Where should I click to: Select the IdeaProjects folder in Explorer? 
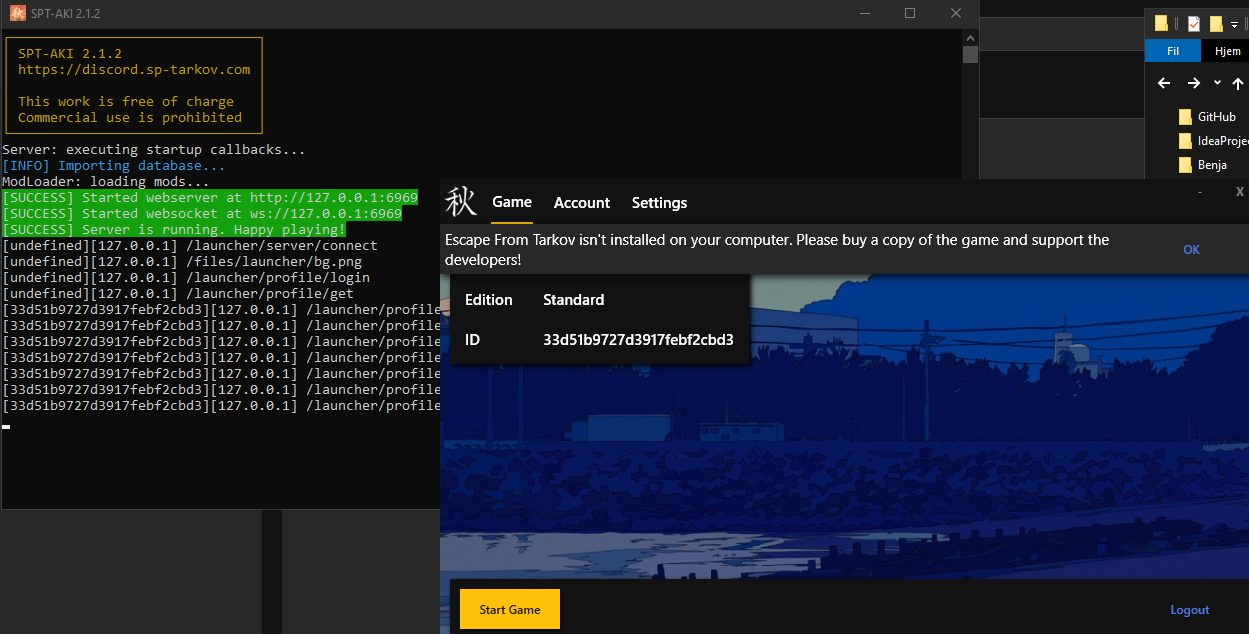1213,141
